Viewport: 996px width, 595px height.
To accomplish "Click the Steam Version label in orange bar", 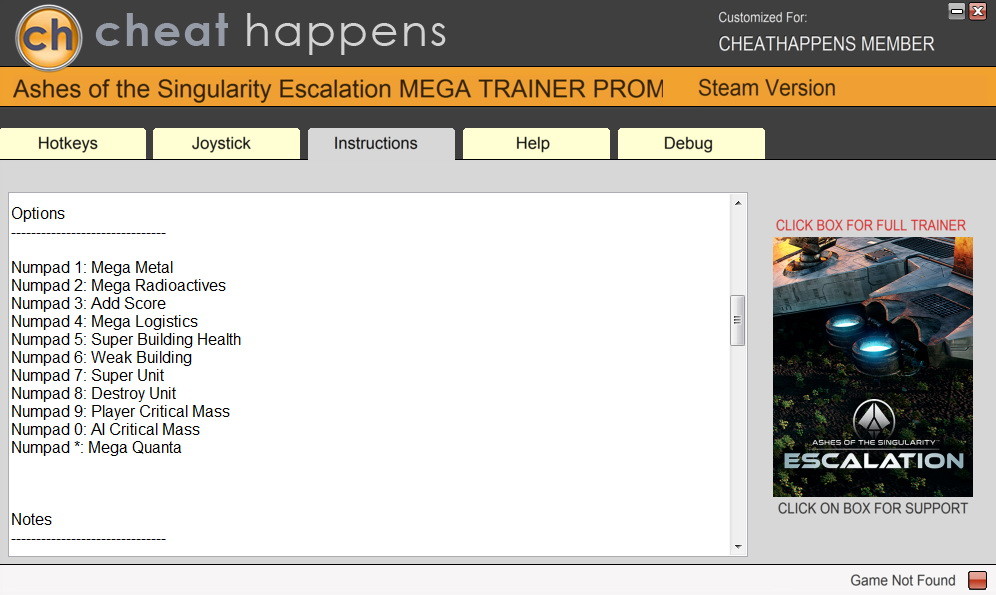I will (767, 88).
